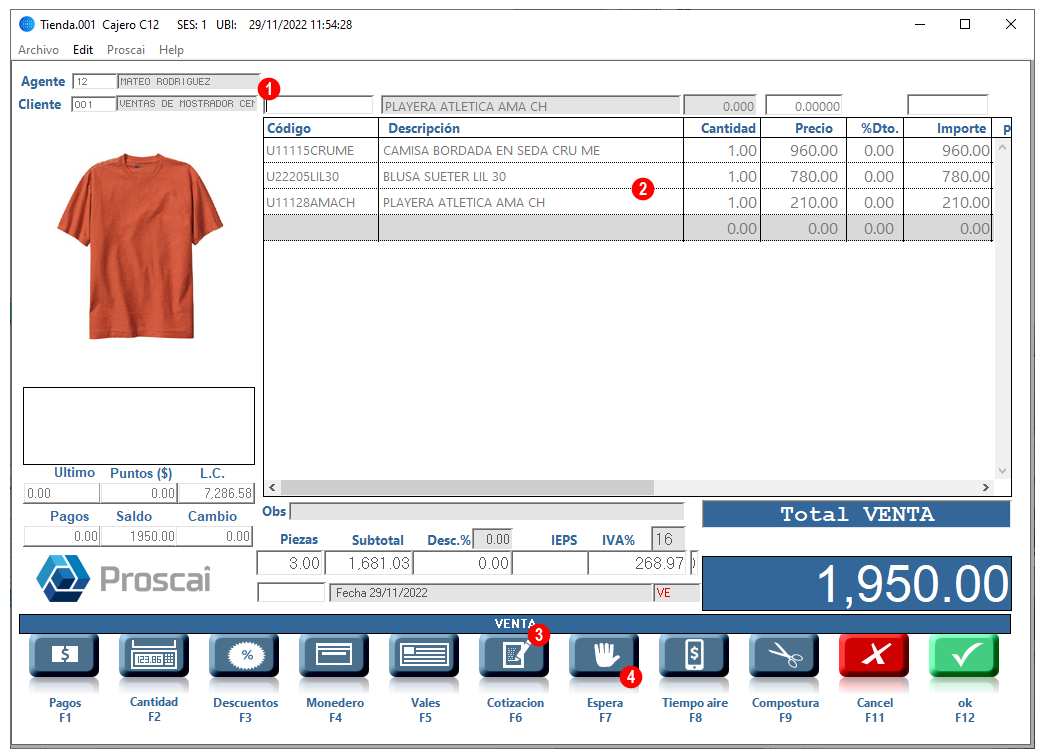Open Pagos F1 payment icon
The width and height of the screenshot is (1044, 755).
64,656
